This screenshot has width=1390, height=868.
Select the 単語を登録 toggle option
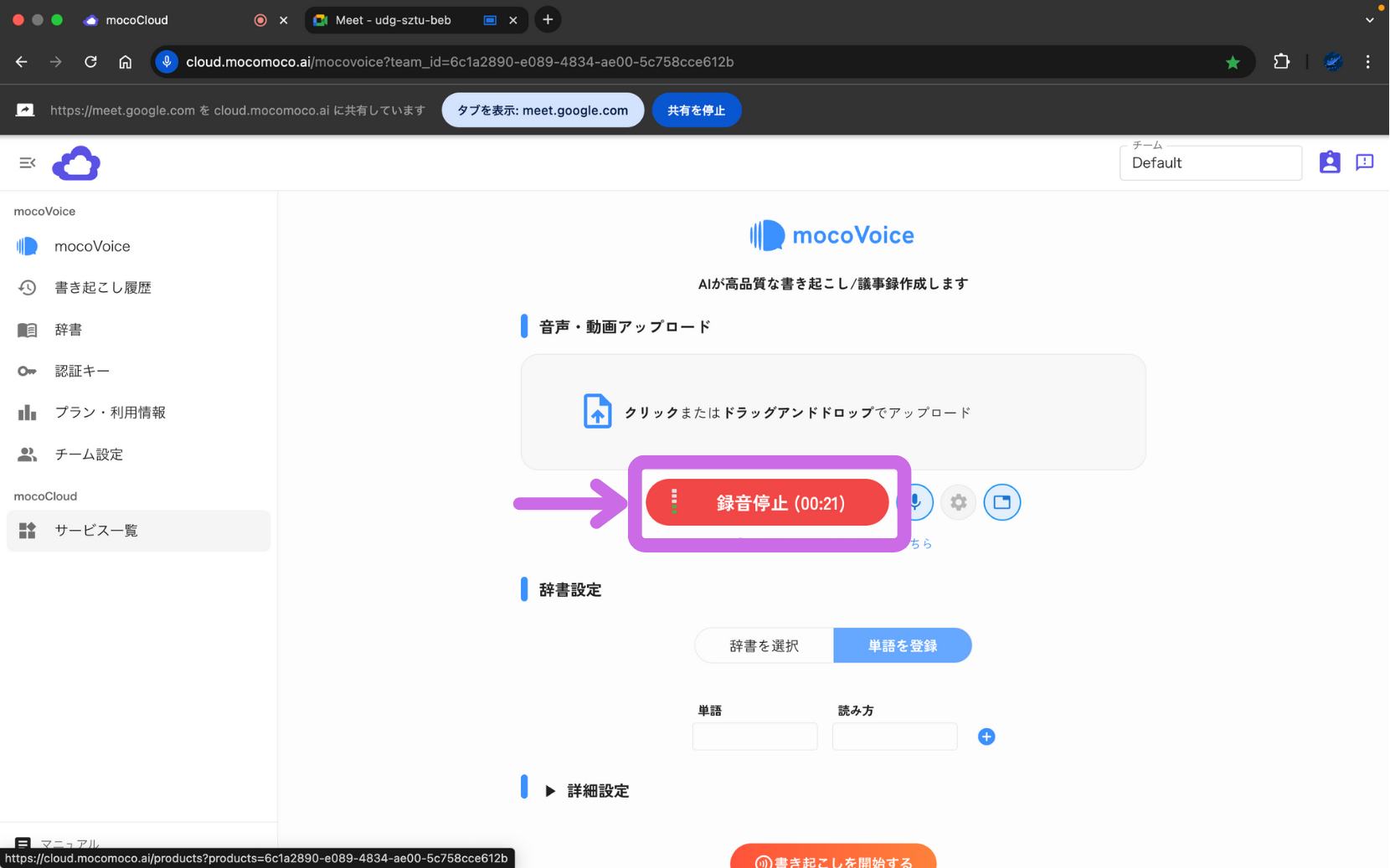(x=903, y=645)
